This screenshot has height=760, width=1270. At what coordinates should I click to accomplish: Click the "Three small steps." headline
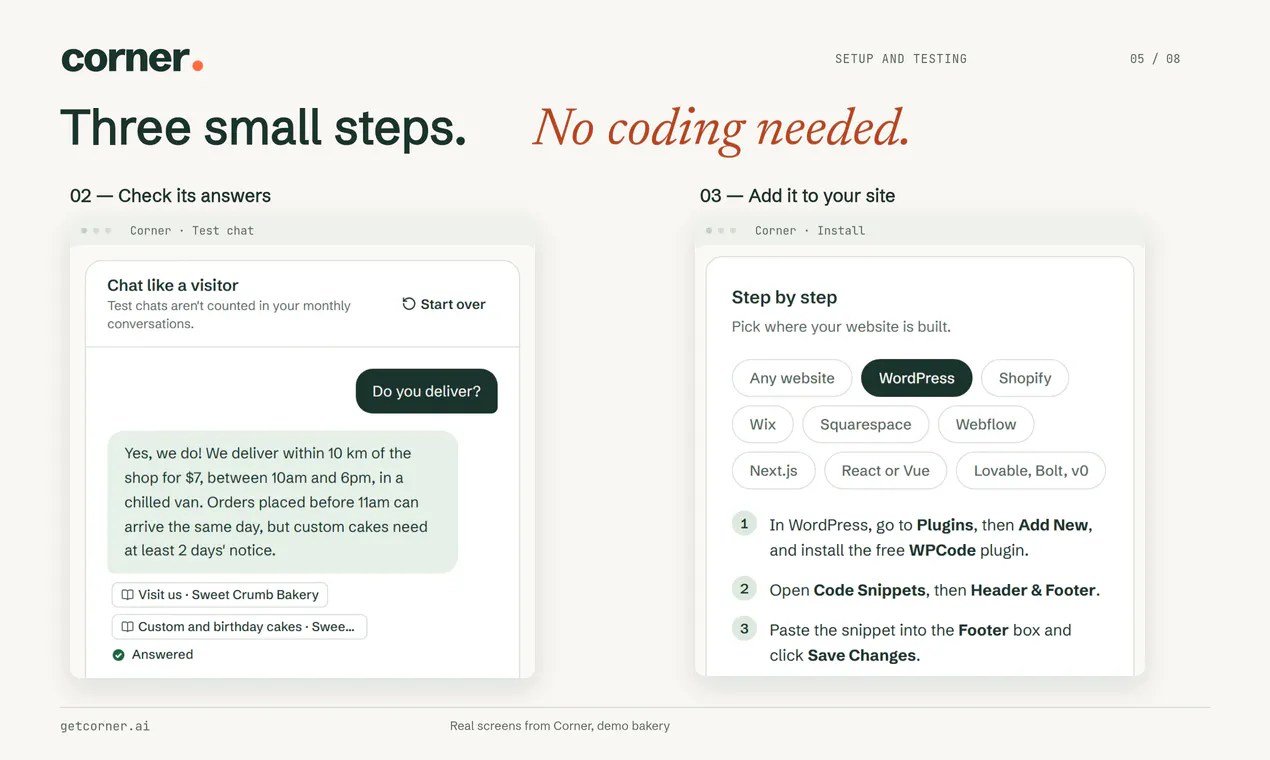264,128
